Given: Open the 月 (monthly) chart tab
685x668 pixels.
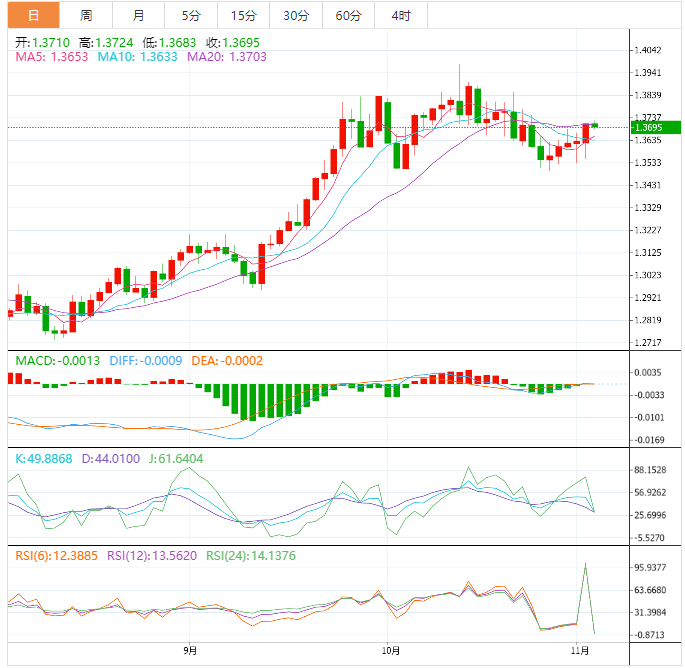Looking at the screenshot, I should pos(138,15).
